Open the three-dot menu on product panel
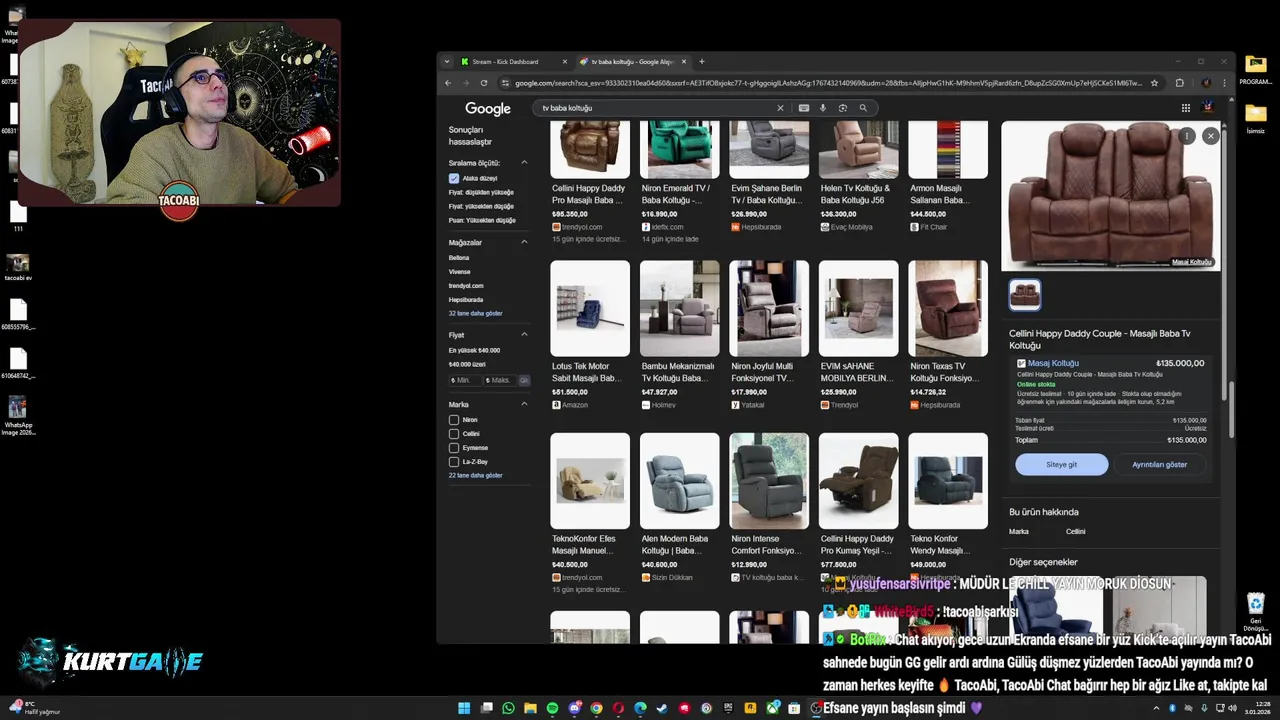 [x=1187, y=135]
